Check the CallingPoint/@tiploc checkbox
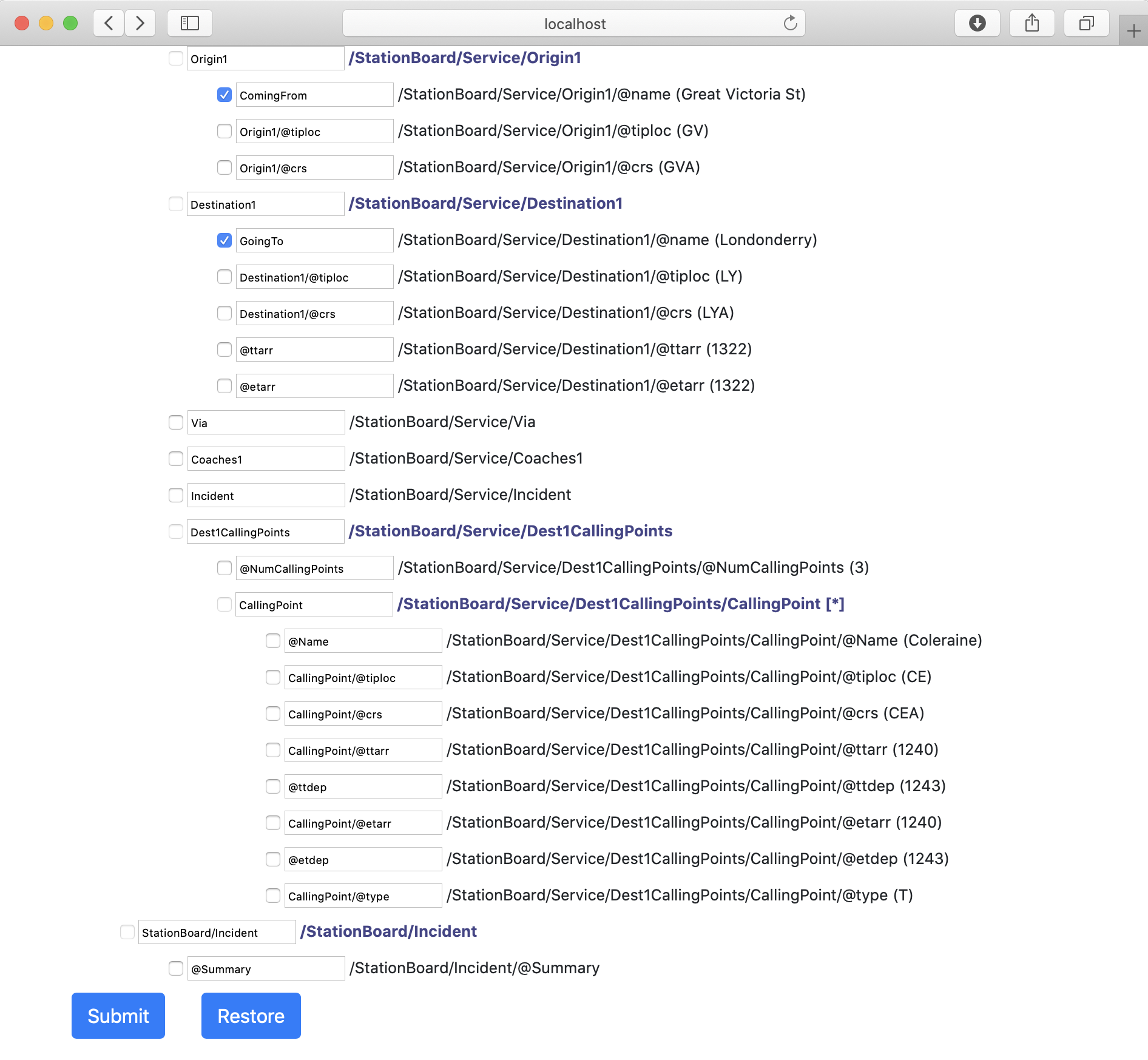Screen dimensions: 1148x1060 pyautogui.click(x=273, y=677)
